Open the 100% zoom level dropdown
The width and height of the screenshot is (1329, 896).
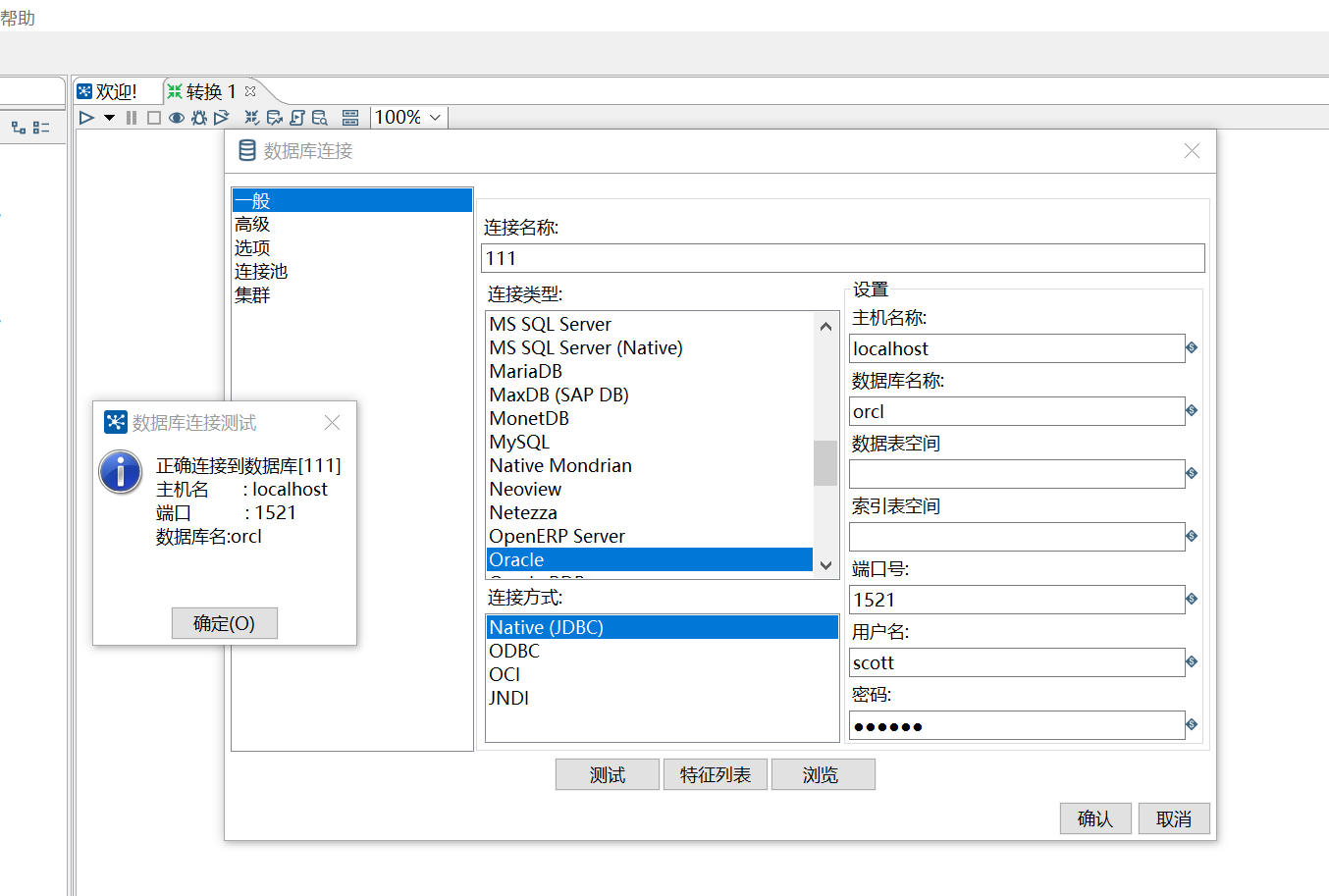click(433, 117)
